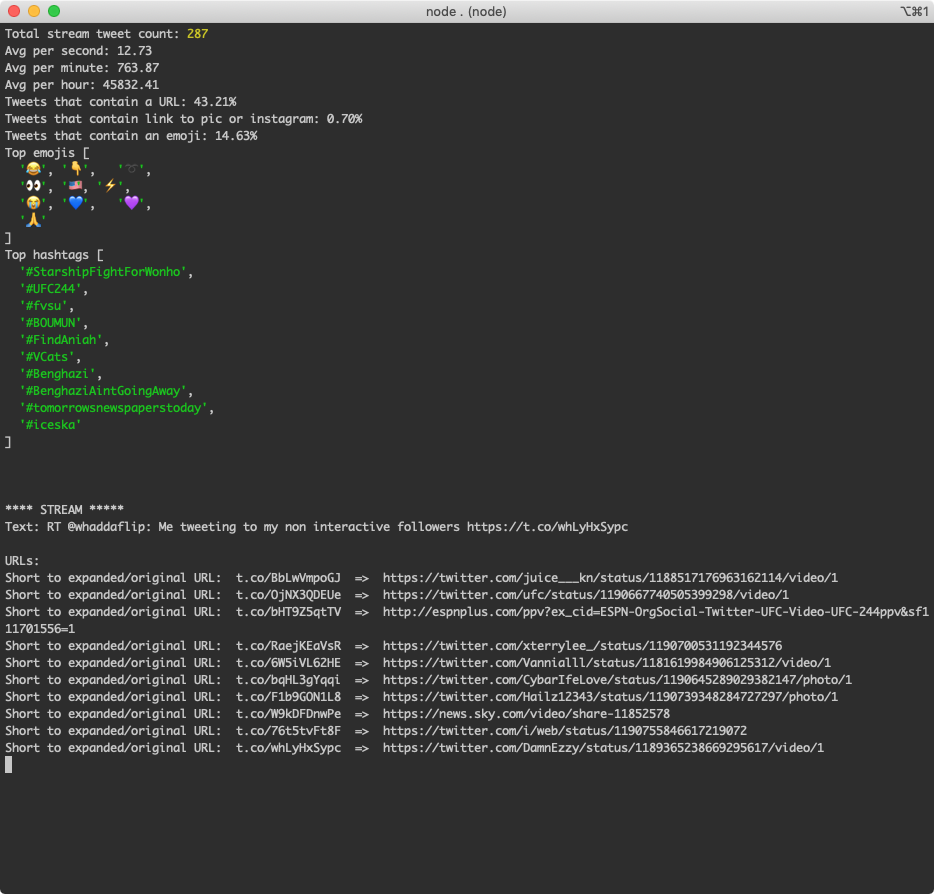Click short URL t.co/W9kDFDnwPe
Image resolution: width=934 pixels, height=894 pixels.
click(288, 714)
